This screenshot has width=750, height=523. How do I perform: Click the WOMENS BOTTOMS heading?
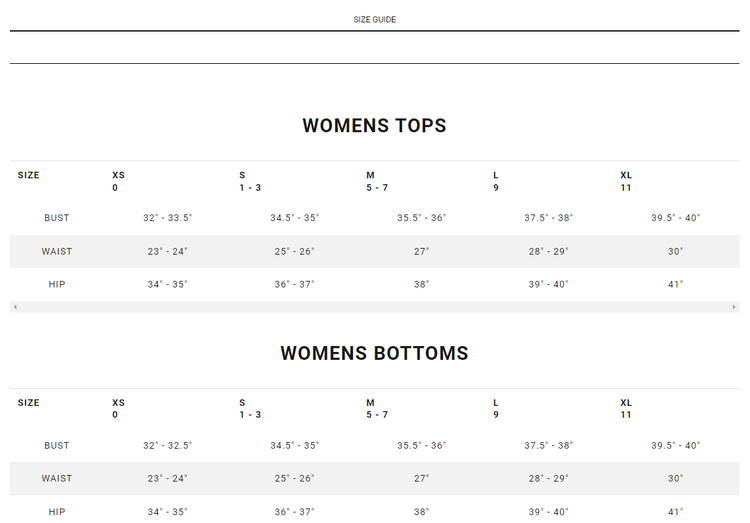375,353
